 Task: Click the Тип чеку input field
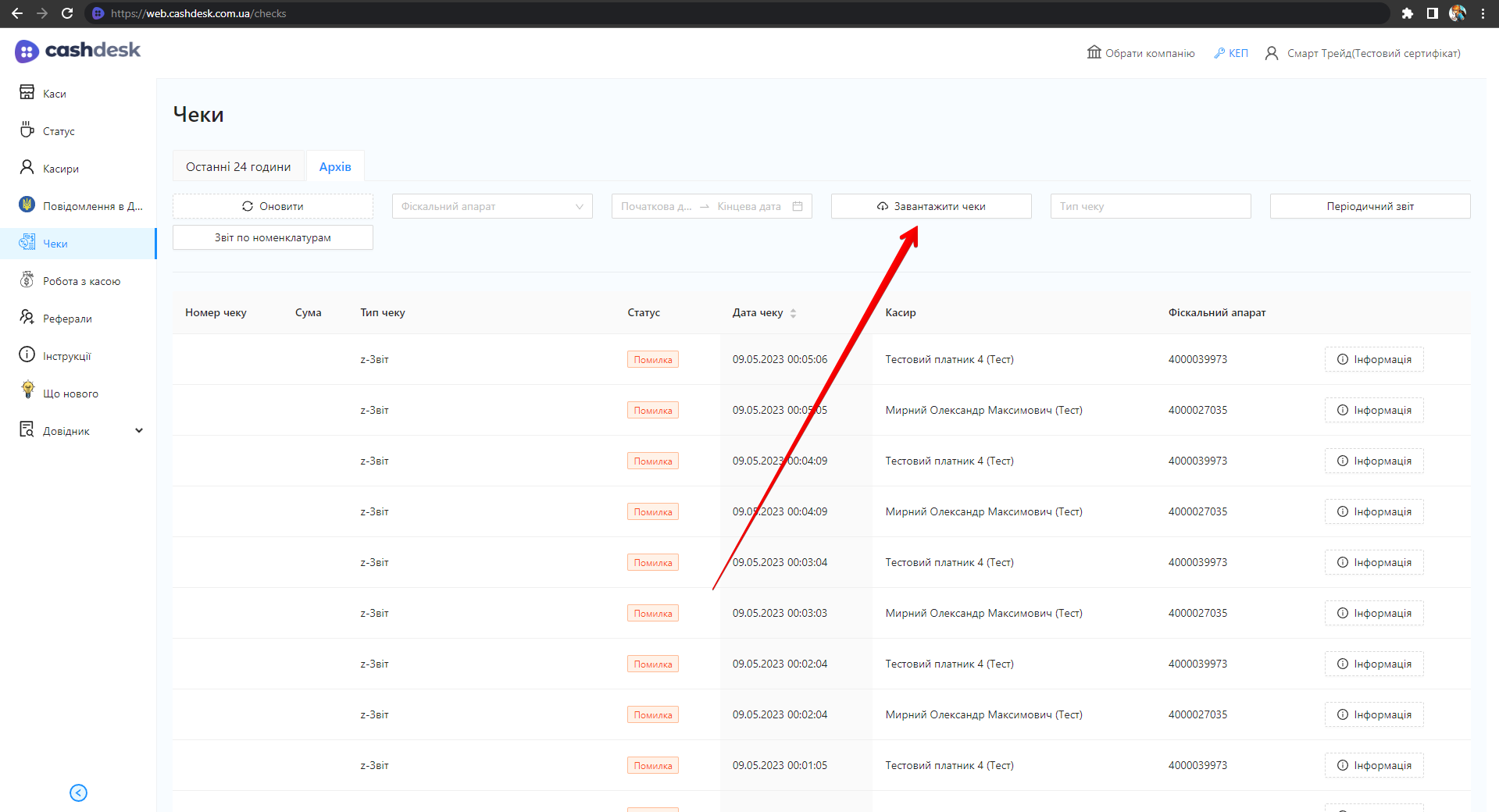(x=1150, y=206)
